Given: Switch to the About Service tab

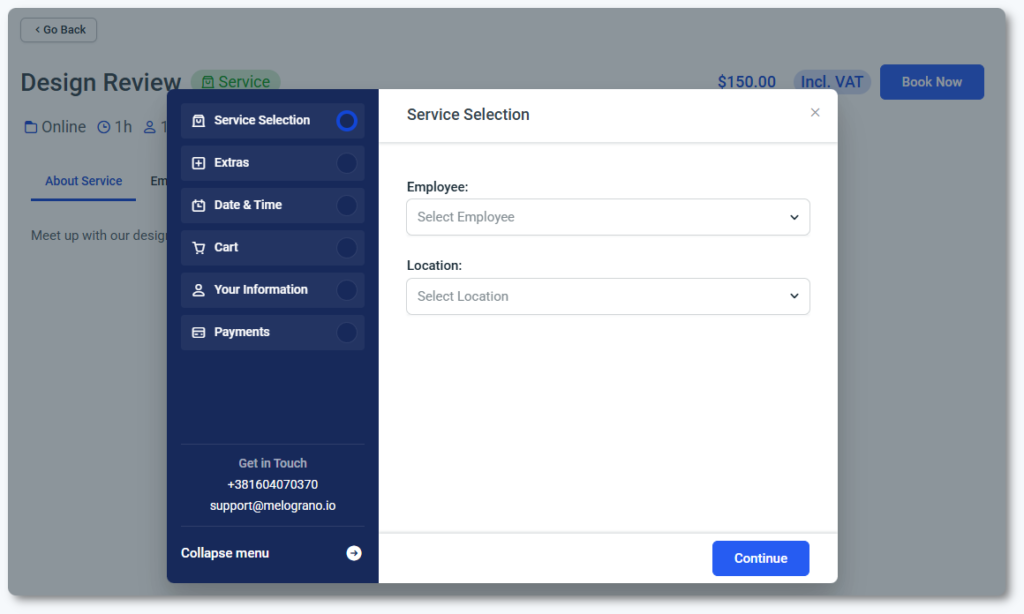Looking at the screenshot, I should 83,181.
